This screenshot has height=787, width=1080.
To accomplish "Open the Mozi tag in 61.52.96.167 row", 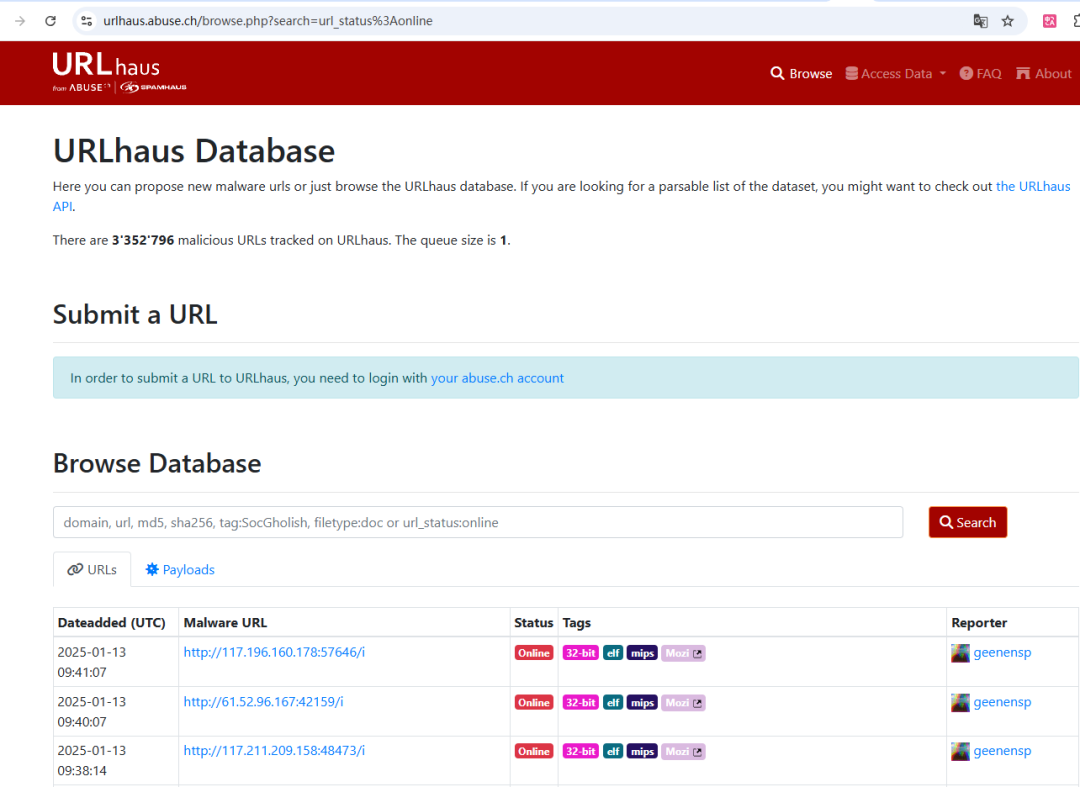I will pyautogui.click(x=683, y=702).
